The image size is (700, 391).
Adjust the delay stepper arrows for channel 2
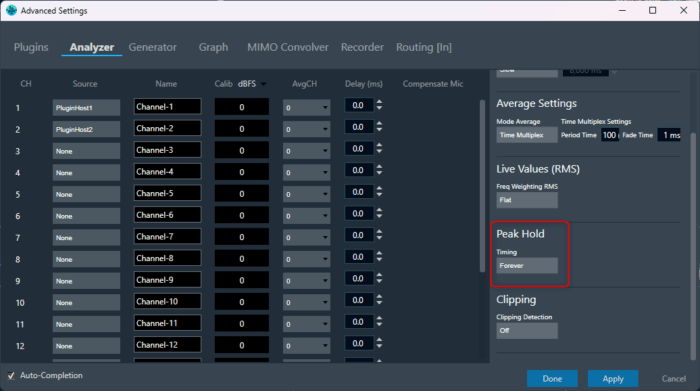click(x=379, y=127)
